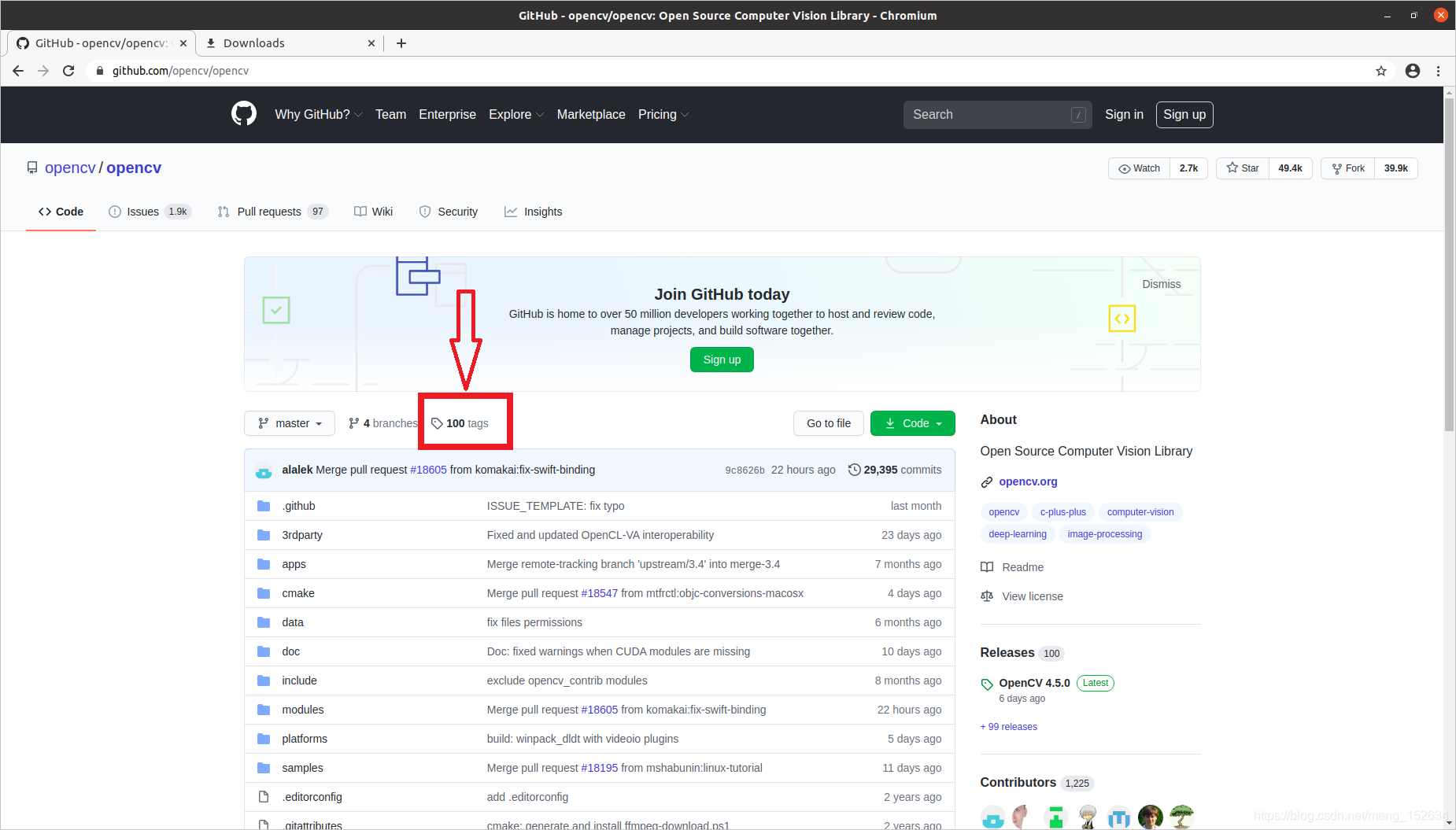The height and width of the screenshot is (830, 1456).
Task: Click the 3rdparty folder icon
Action: click(x=264, y=535)
